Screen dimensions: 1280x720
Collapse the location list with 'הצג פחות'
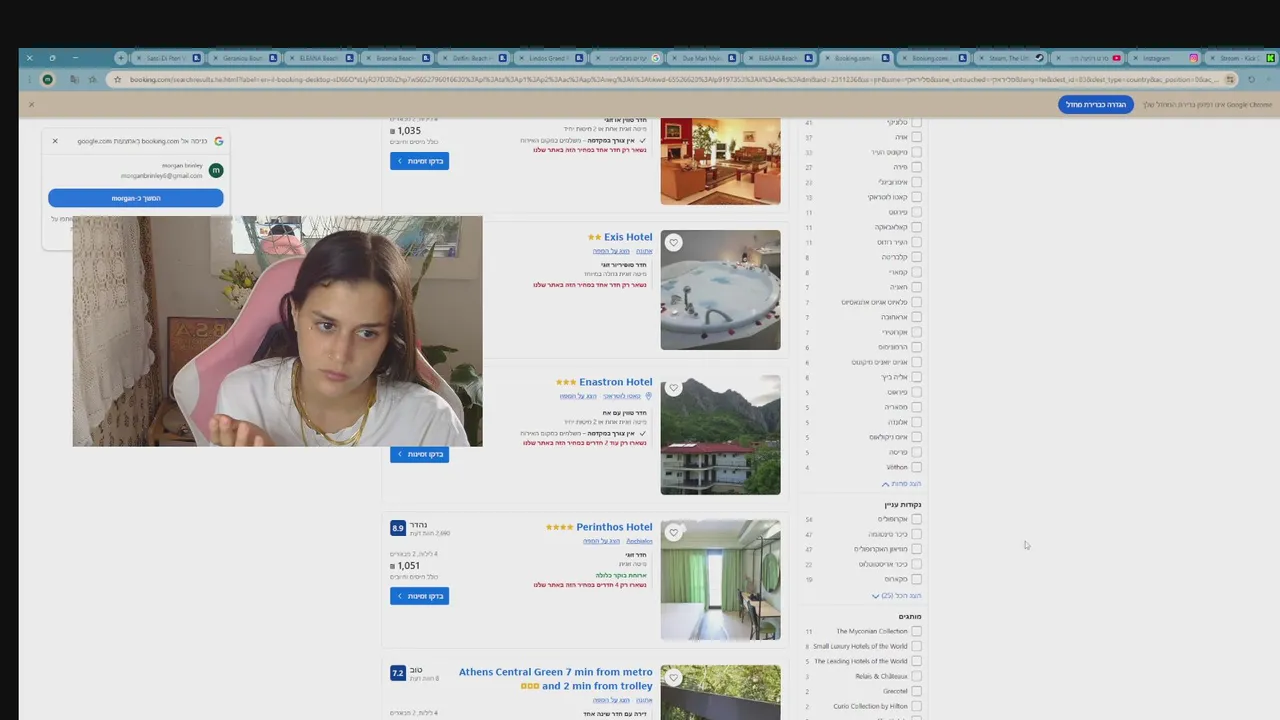pos(901,484)
